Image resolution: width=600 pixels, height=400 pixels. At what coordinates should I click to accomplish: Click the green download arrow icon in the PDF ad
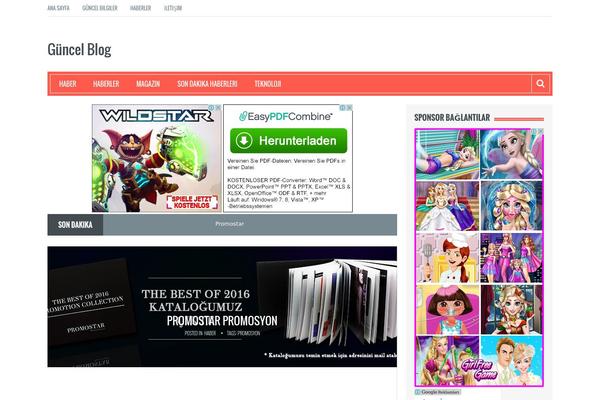point(244,140)
